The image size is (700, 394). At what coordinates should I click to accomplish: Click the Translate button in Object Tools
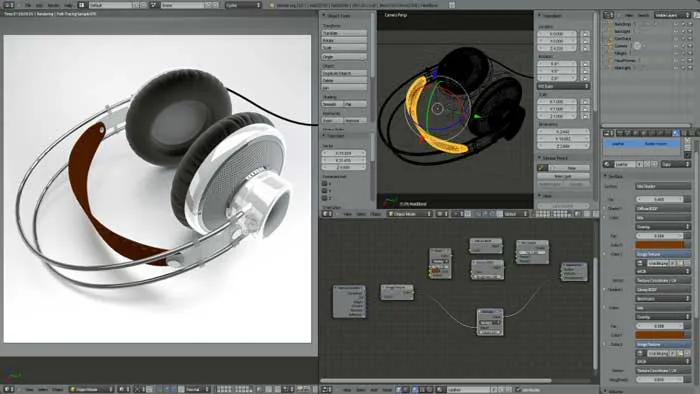344,33
